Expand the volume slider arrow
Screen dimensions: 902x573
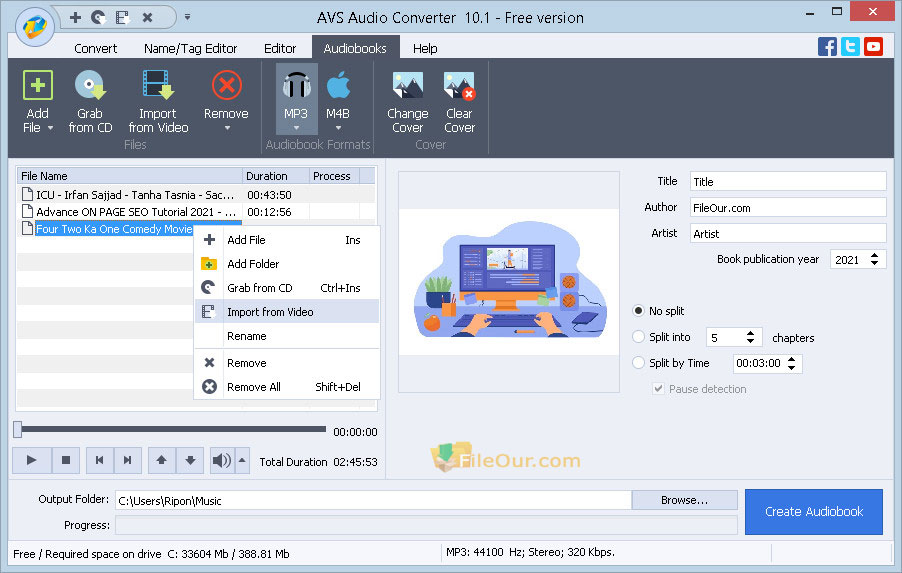[242, 460]
